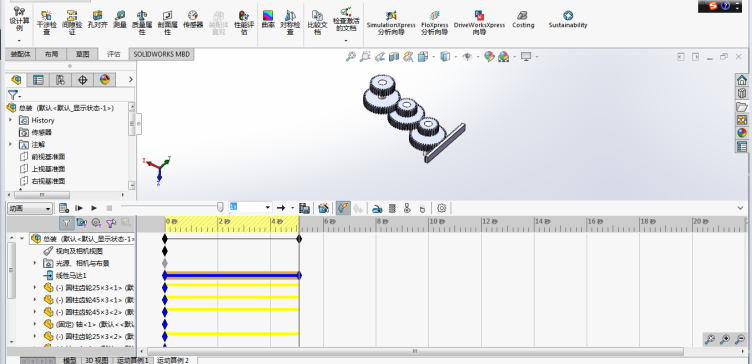Play the animation from start

point(79,208)
